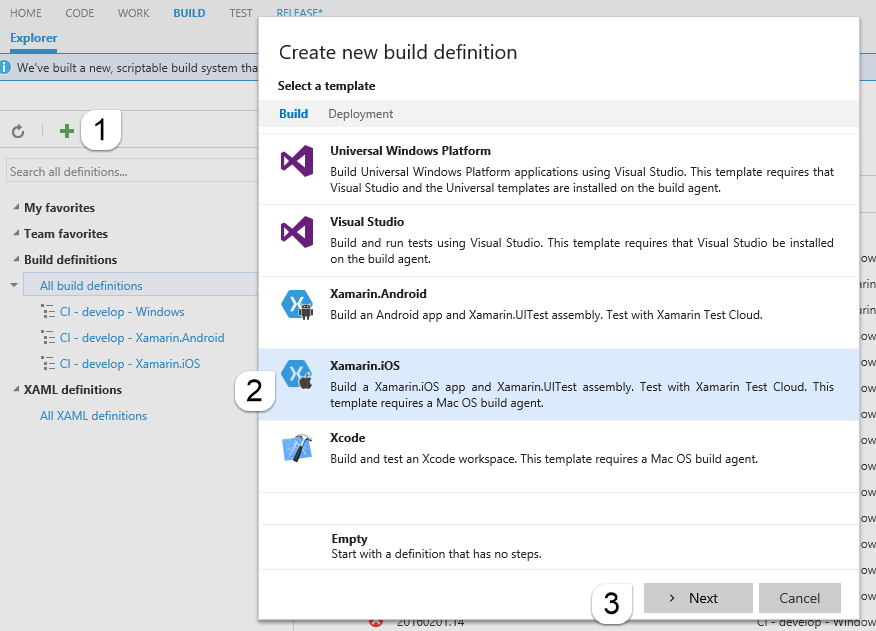Image resolution: width=876 pixels, height=631 pixels.
Task: Click the info icon in notification banner
Action: (5, 68)
